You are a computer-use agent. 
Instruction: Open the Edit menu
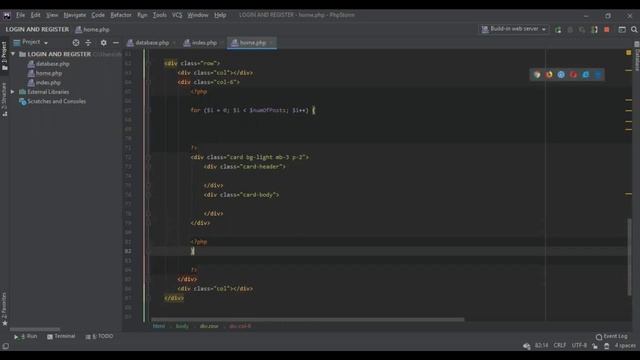tap(36, 15)
